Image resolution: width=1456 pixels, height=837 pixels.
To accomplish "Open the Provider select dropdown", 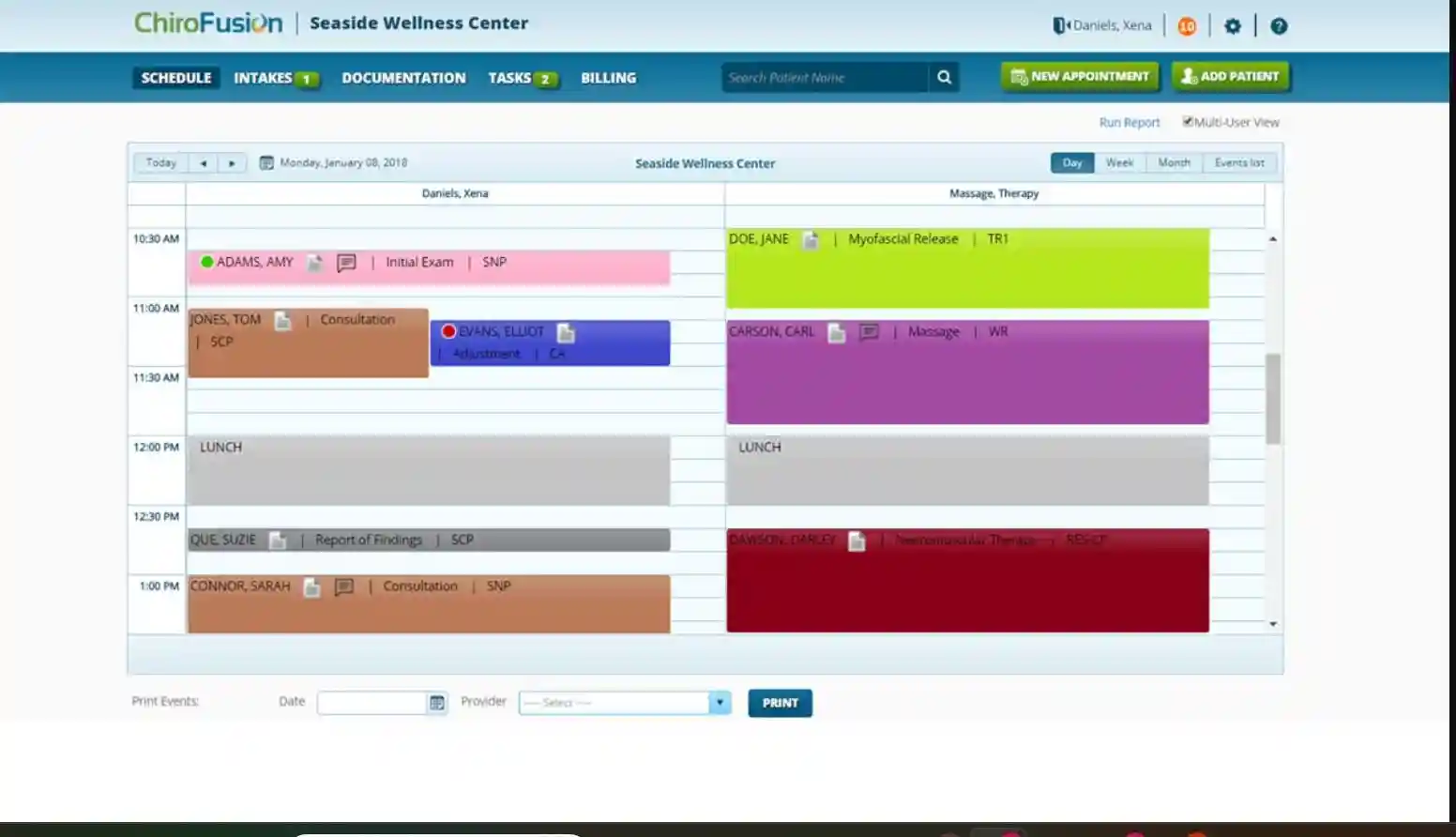I will 719,702.
